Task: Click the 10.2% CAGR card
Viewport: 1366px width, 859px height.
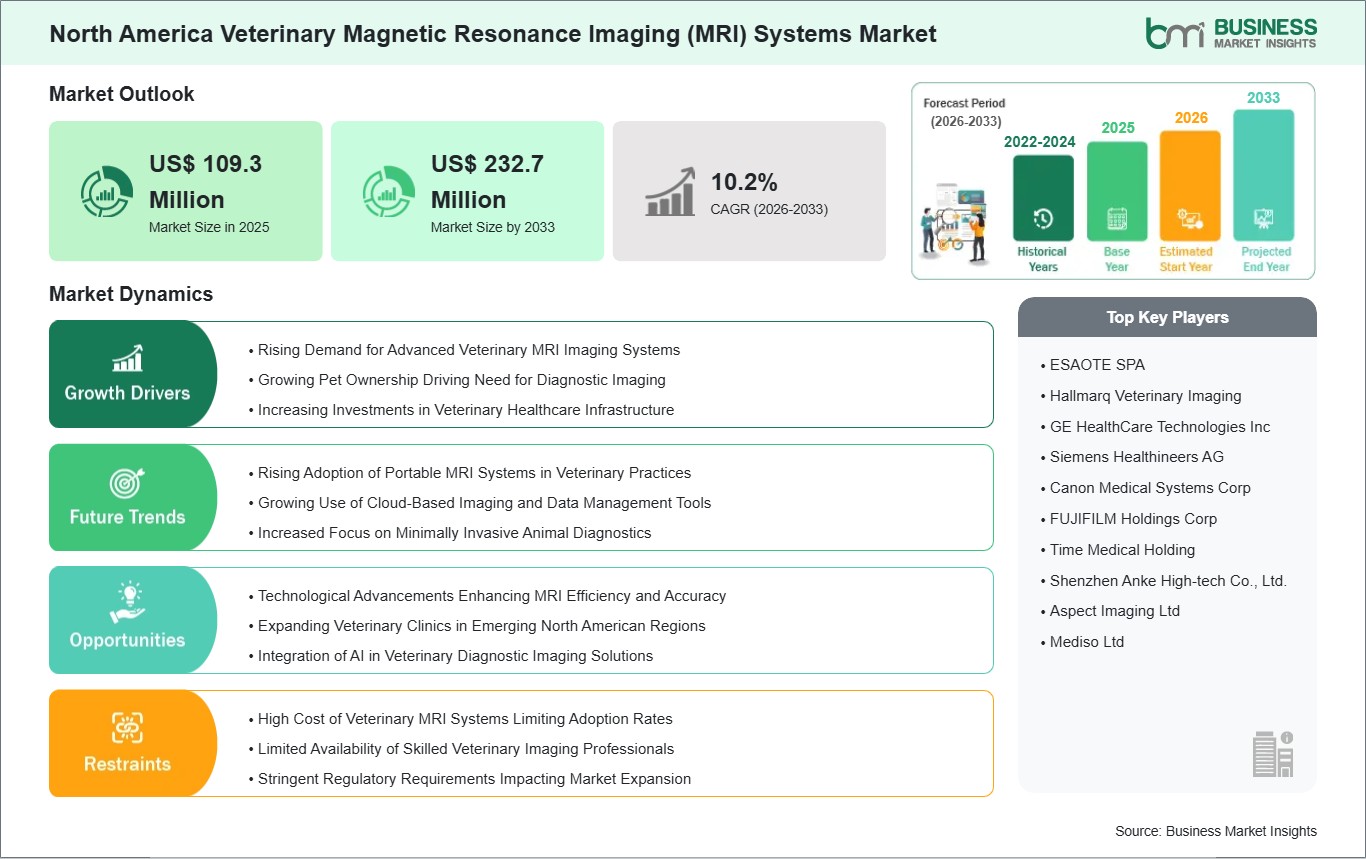Action: tap(749, 191)
